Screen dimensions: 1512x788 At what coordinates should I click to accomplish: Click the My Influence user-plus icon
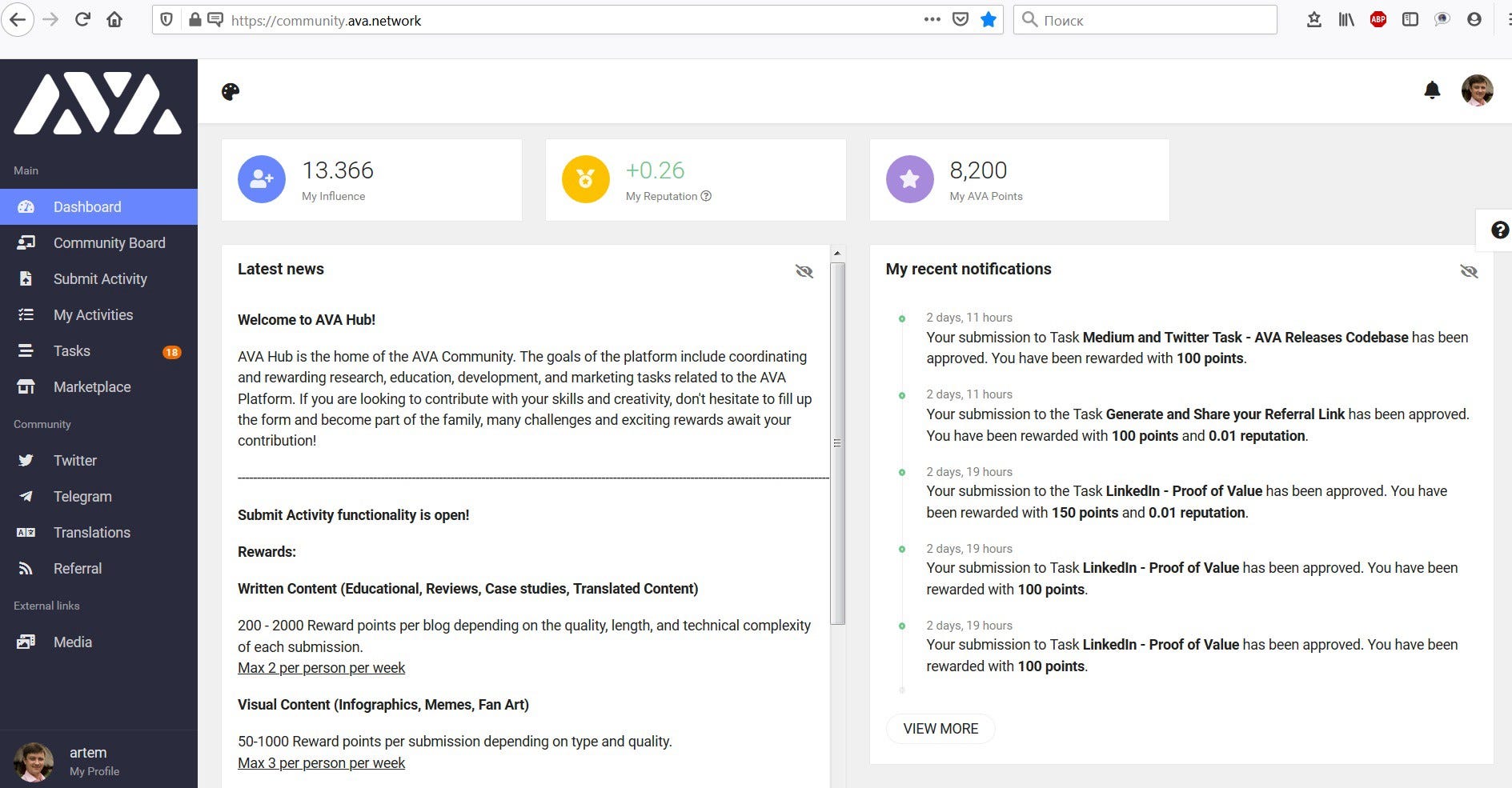(x=262, y=179)
